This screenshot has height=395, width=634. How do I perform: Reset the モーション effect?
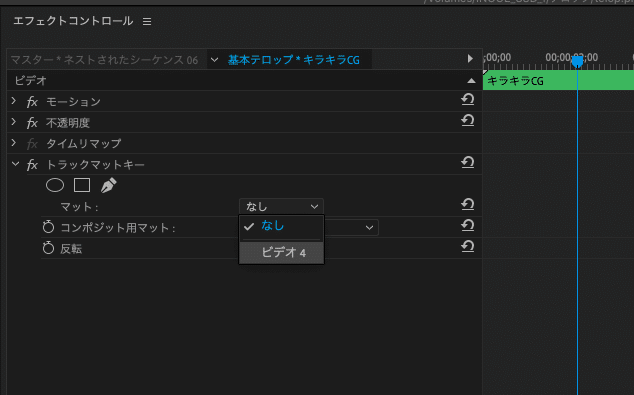pyautogui.click(x=467, y=99)
